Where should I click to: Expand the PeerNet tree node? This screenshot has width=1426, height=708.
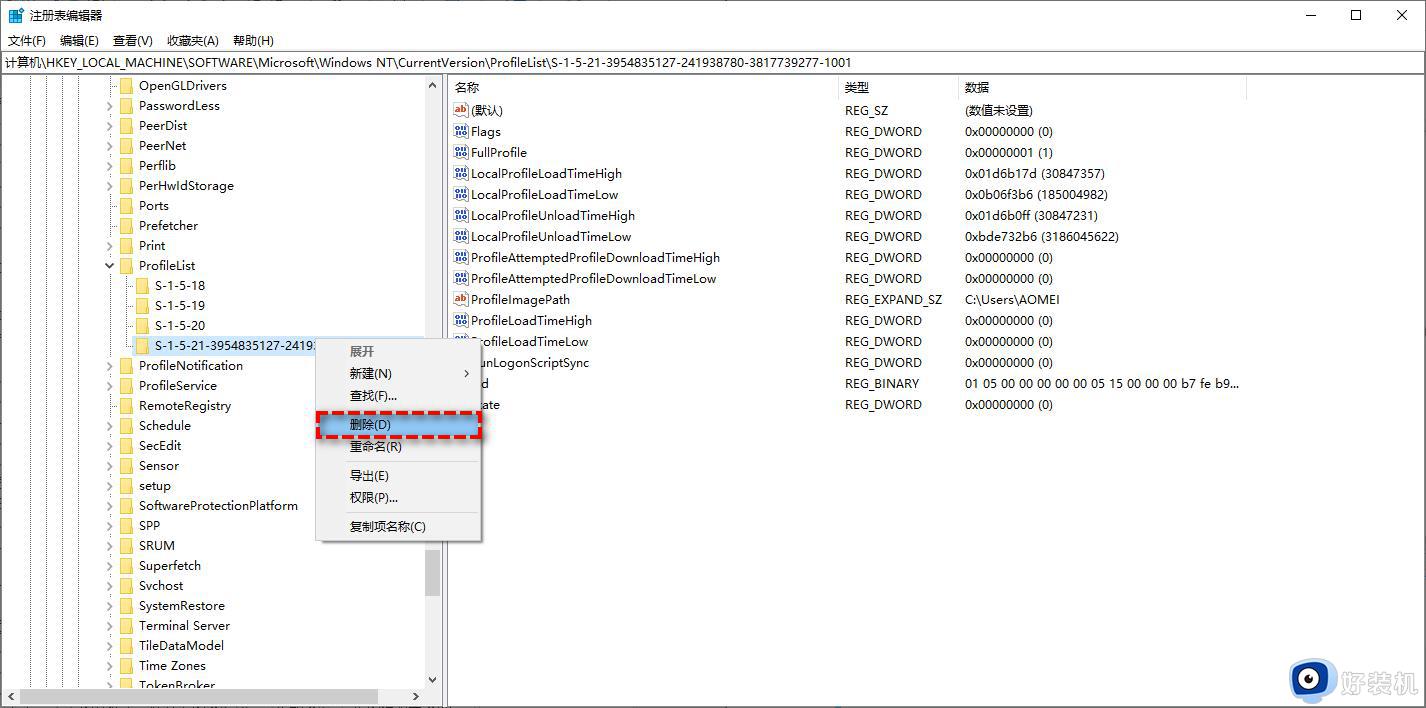pos(110,146)
